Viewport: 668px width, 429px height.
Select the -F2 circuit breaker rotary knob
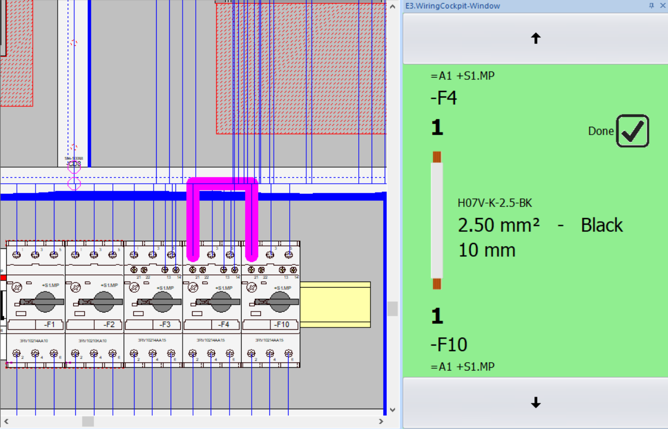104,299
